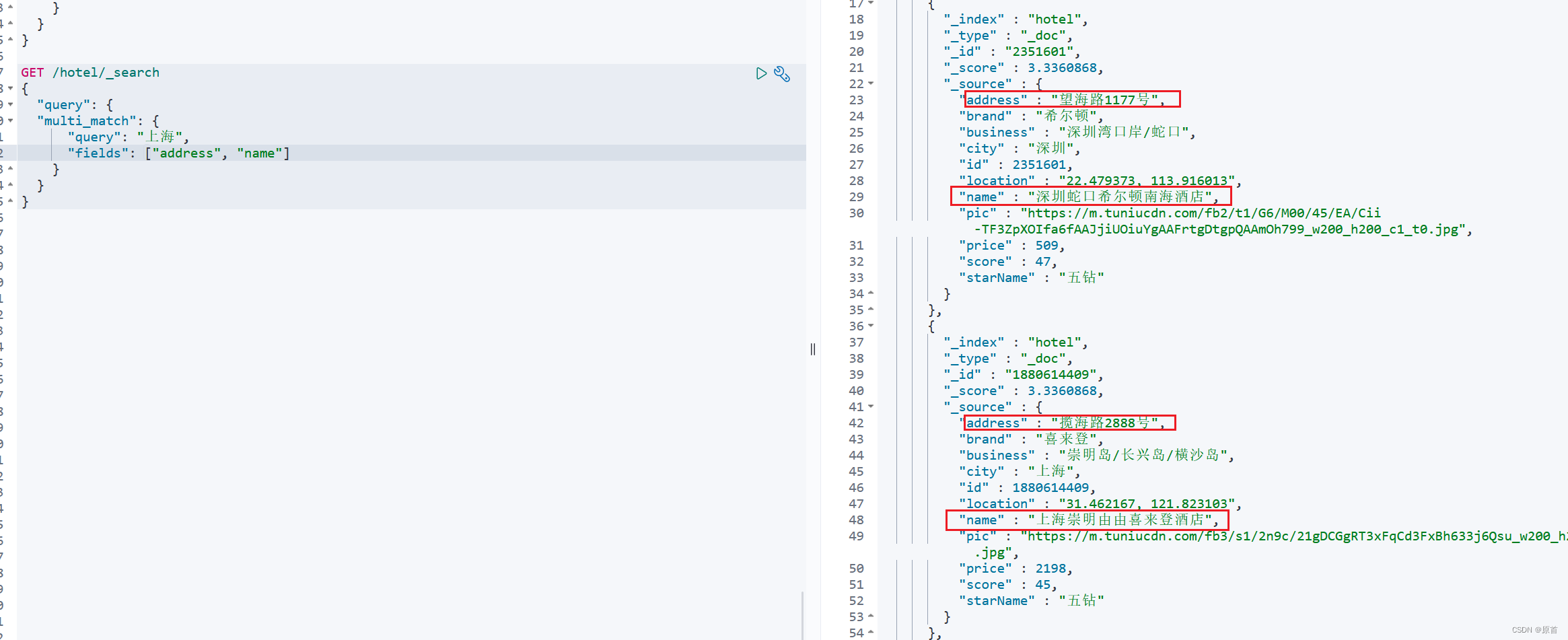Collapse the _source block at line 41
Viewport: 1568px width, 640px height.
coord(871,406)
